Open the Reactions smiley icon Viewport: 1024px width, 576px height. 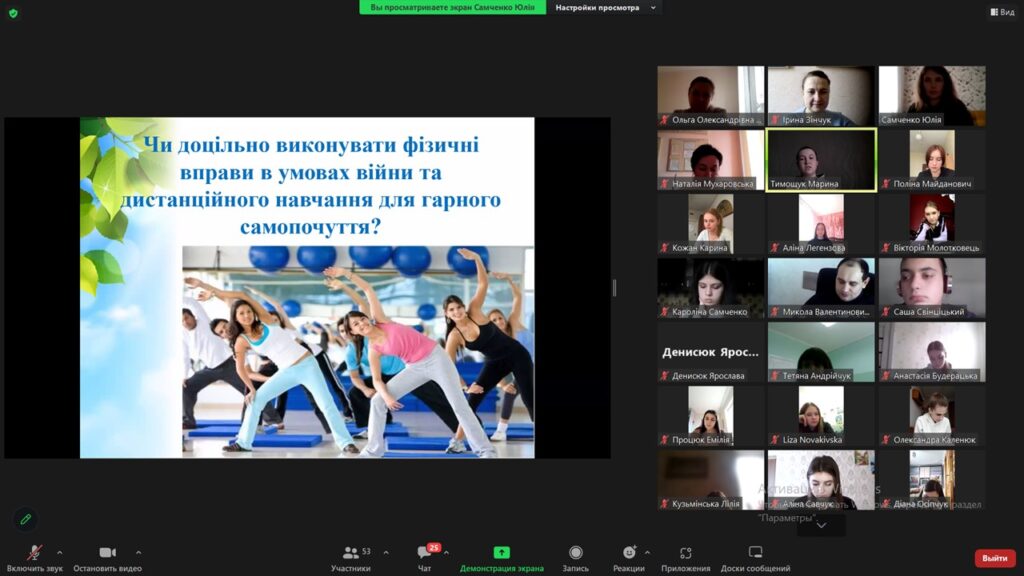pyautogui.click(x=628, y=553)
